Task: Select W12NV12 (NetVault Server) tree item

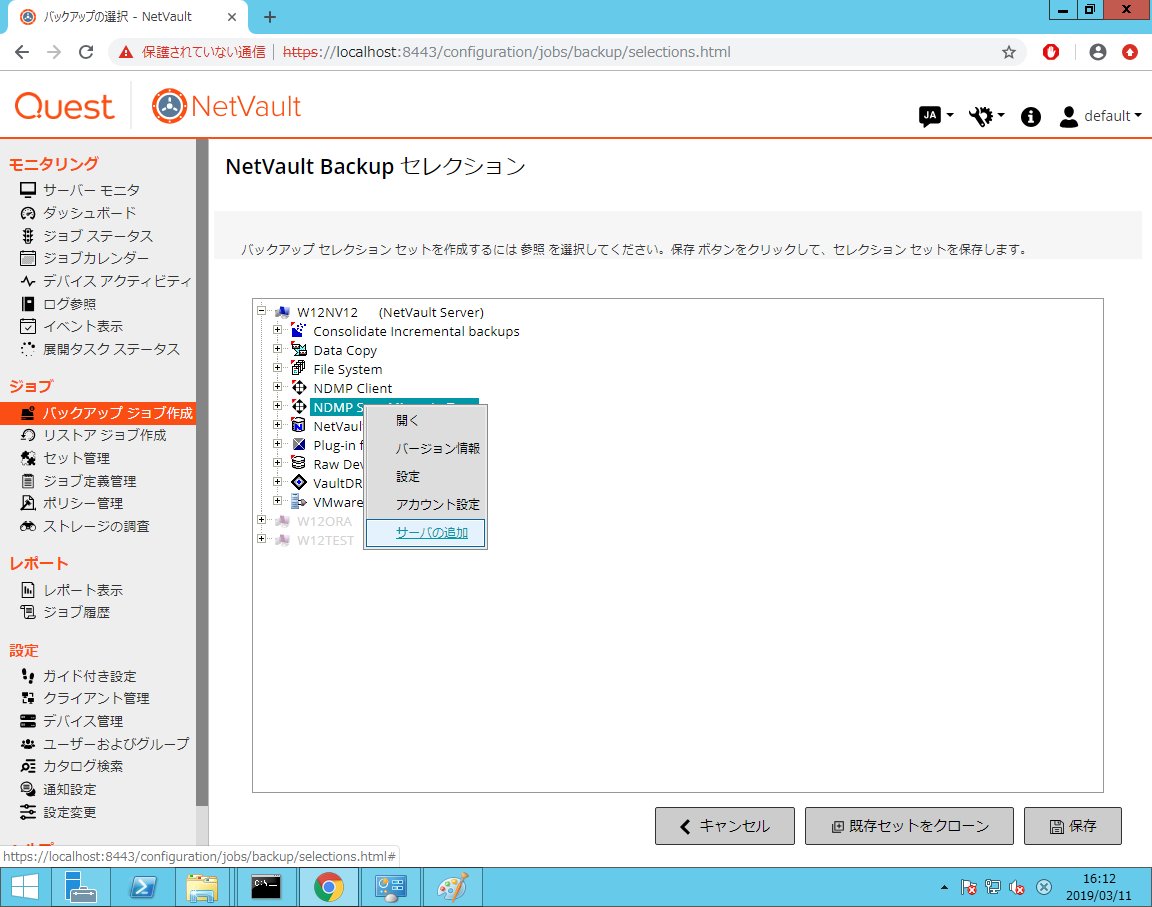Action: click(x=390, y=312)
